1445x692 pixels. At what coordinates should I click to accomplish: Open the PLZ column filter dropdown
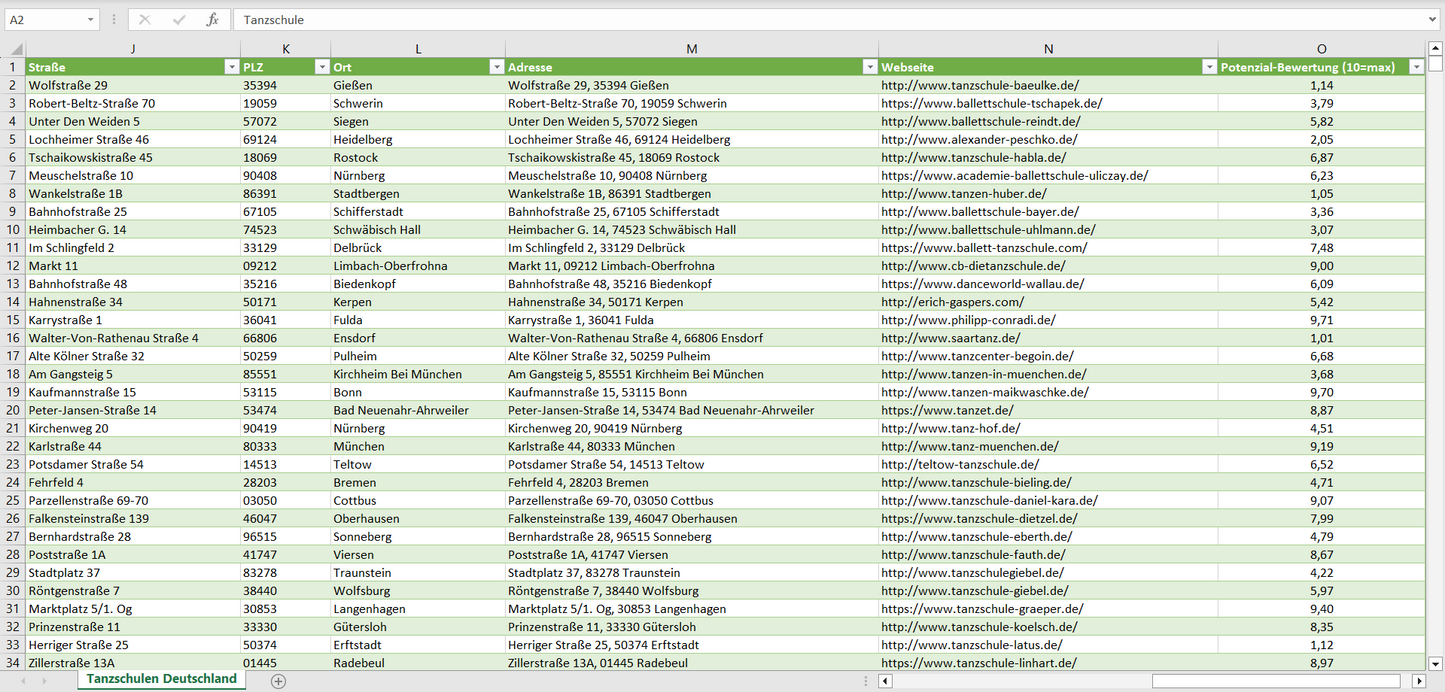click(321, 67)
